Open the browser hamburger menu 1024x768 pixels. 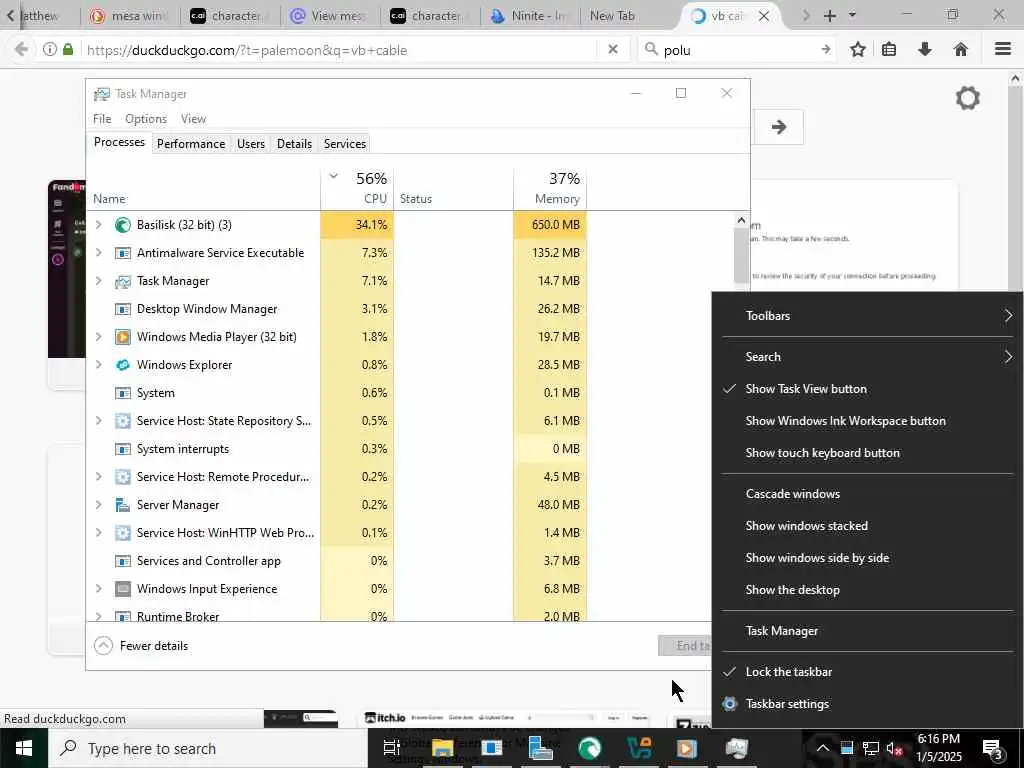pyautogui.click(x=1003, y=50)
